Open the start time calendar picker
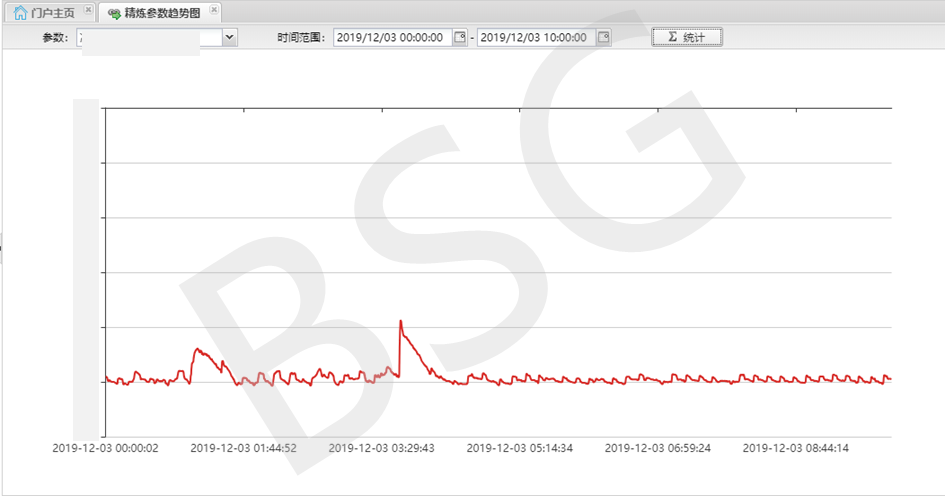Image resolution: width=945 pixels, height=496 pixels. tap(460, 37)
